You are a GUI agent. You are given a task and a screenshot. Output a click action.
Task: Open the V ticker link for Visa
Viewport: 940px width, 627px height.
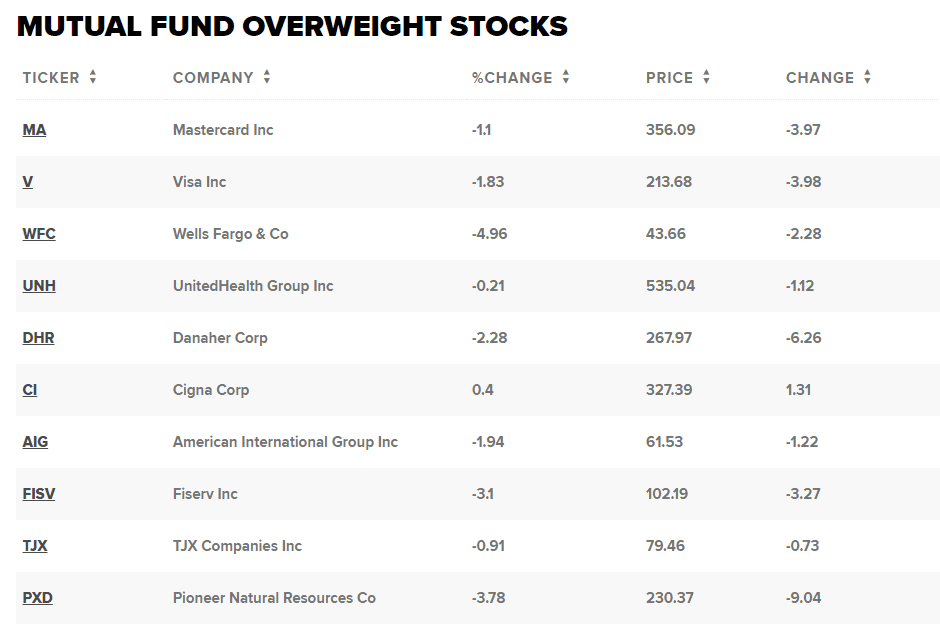[x=28, y=182]
